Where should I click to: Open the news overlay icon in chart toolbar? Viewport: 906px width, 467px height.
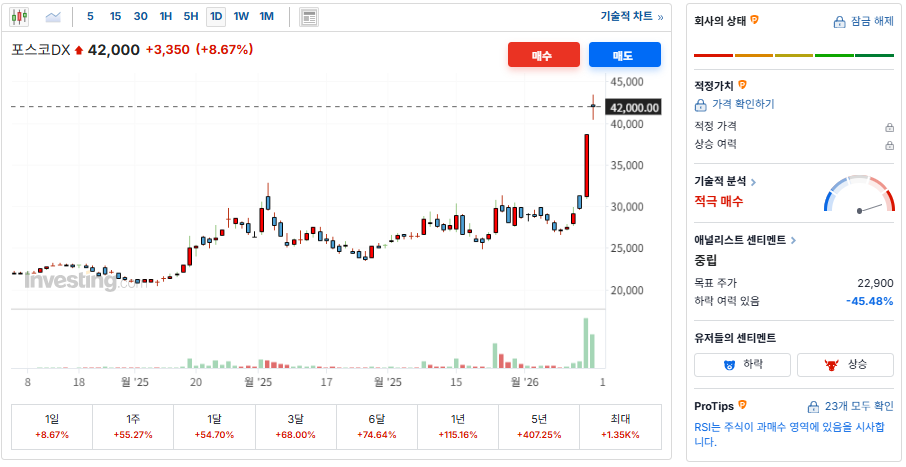coord(309,16)
